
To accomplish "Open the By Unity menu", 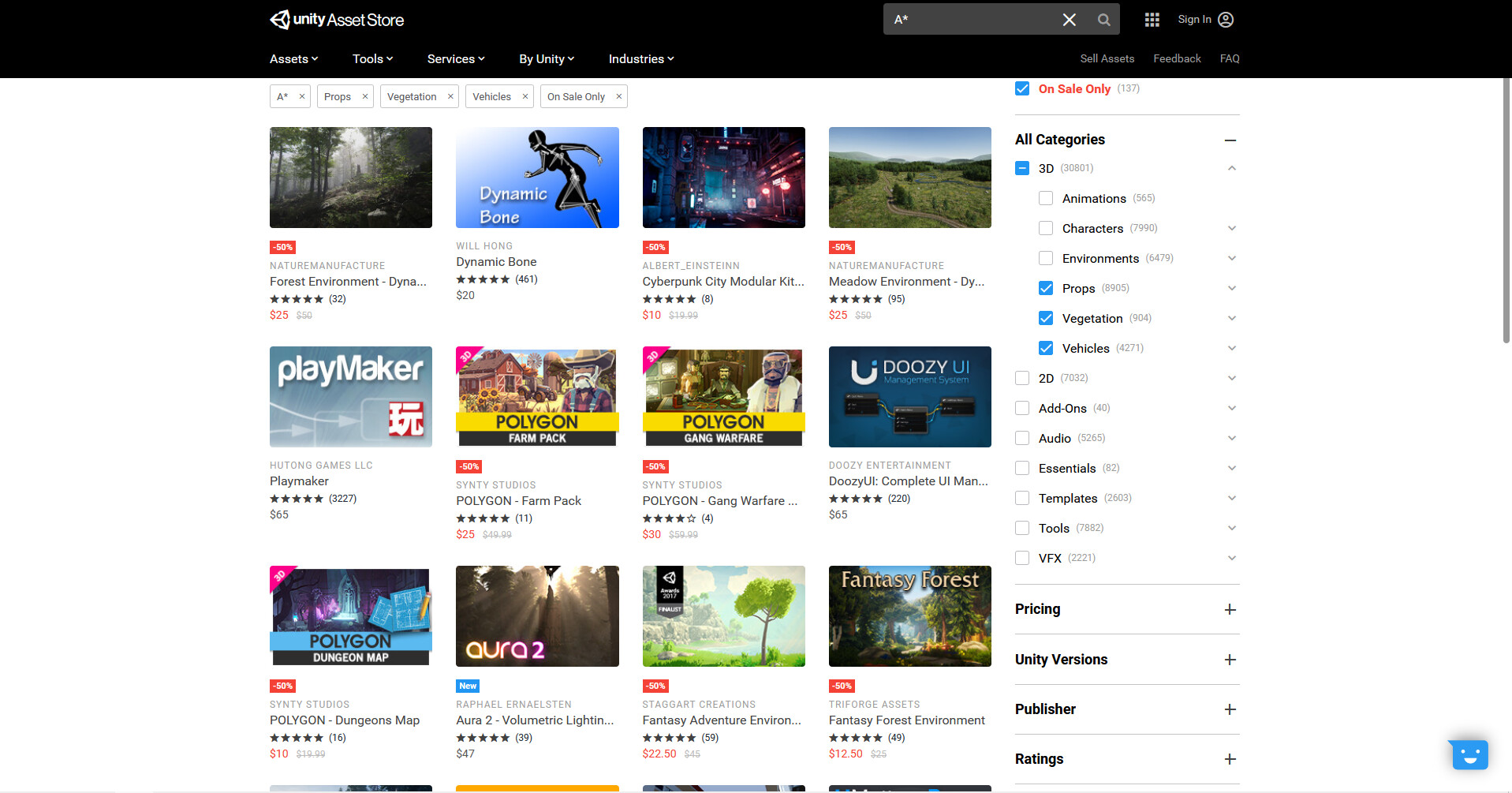I will [547, 59].
